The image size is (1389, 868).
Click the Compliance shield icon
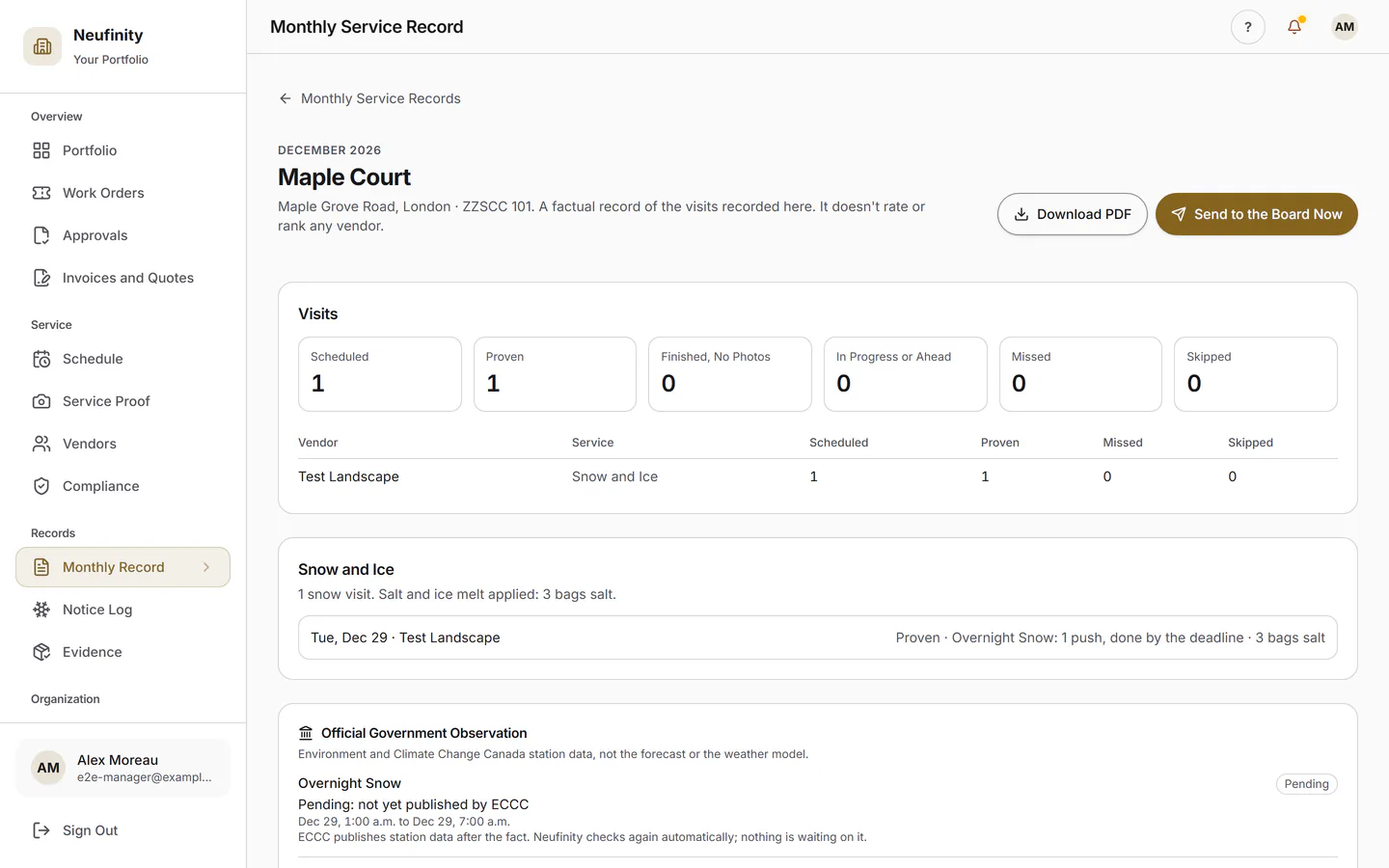tap(41, 486)
